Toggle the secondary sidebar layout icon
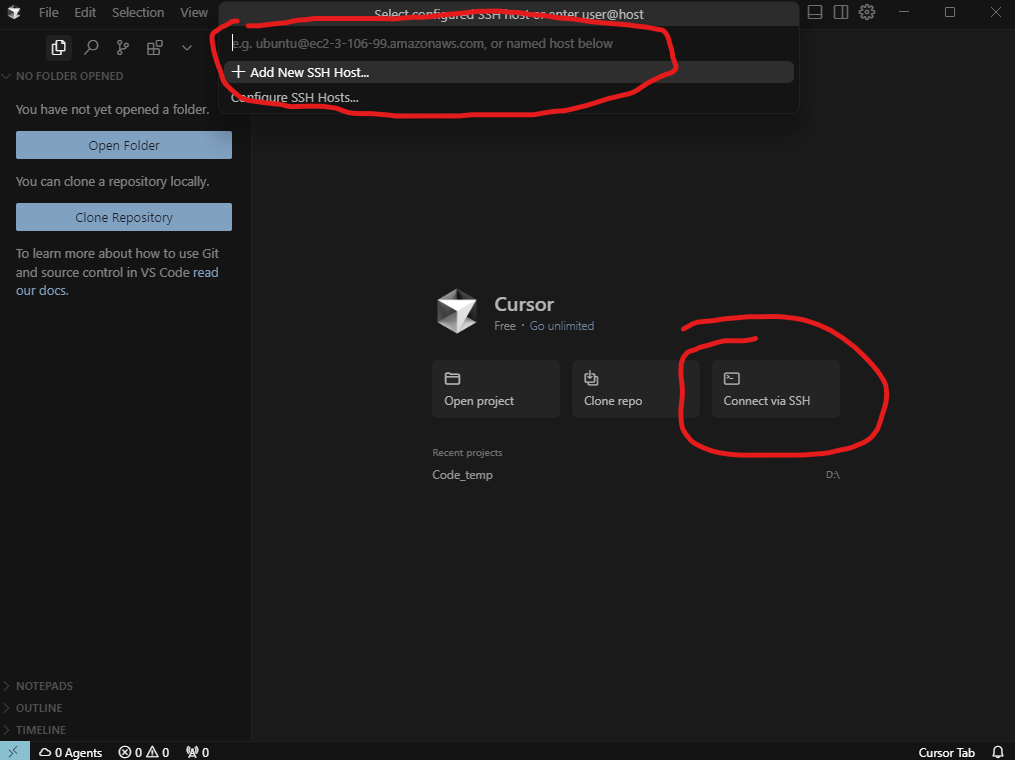Viewport: 1015px width, 760px height. pyautogui.click(x=841, y=12)
